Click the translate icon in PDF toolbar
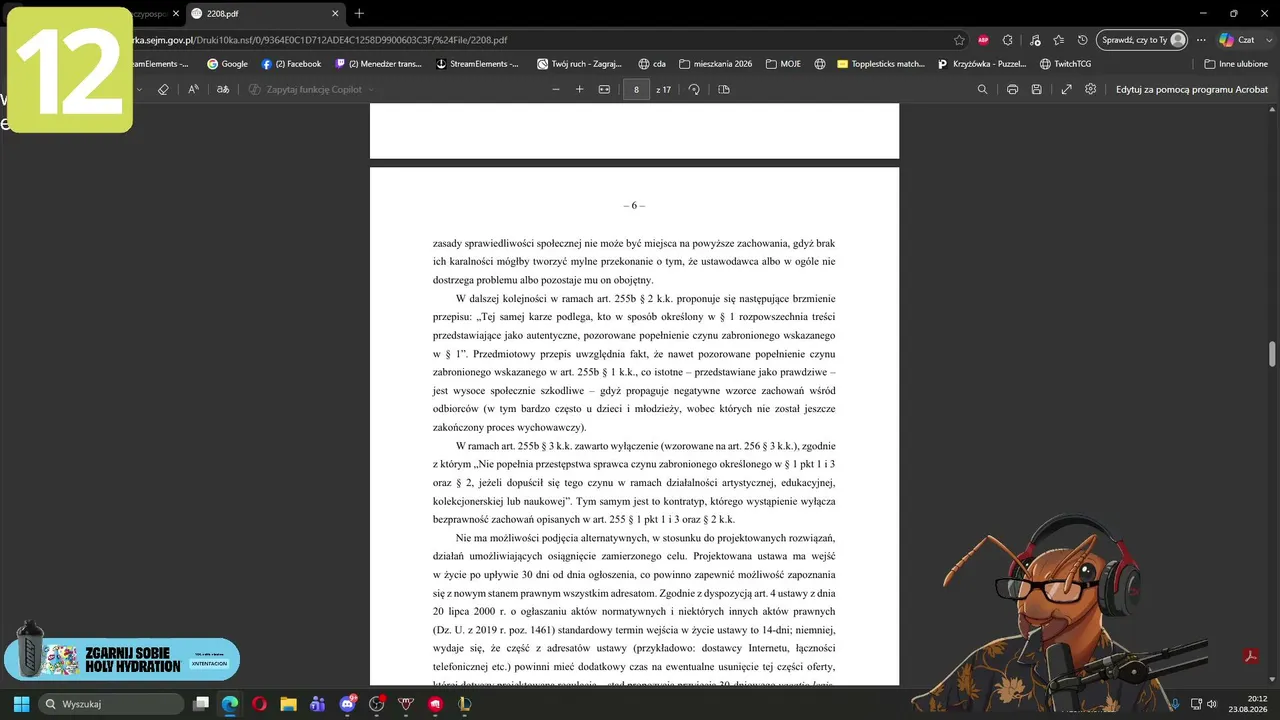The width and height of the screenshot is (1280, 720). tap(223, 89)
